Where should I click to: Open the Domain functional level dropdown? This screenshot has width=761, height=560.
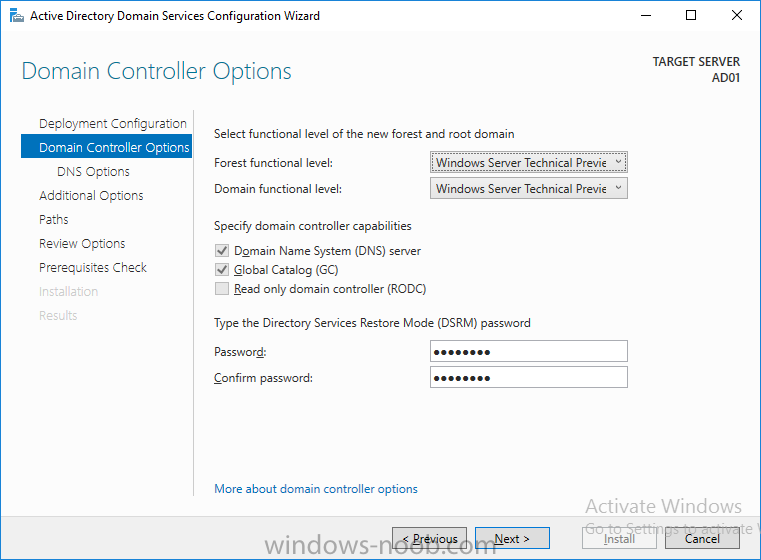tap(529, 188)
